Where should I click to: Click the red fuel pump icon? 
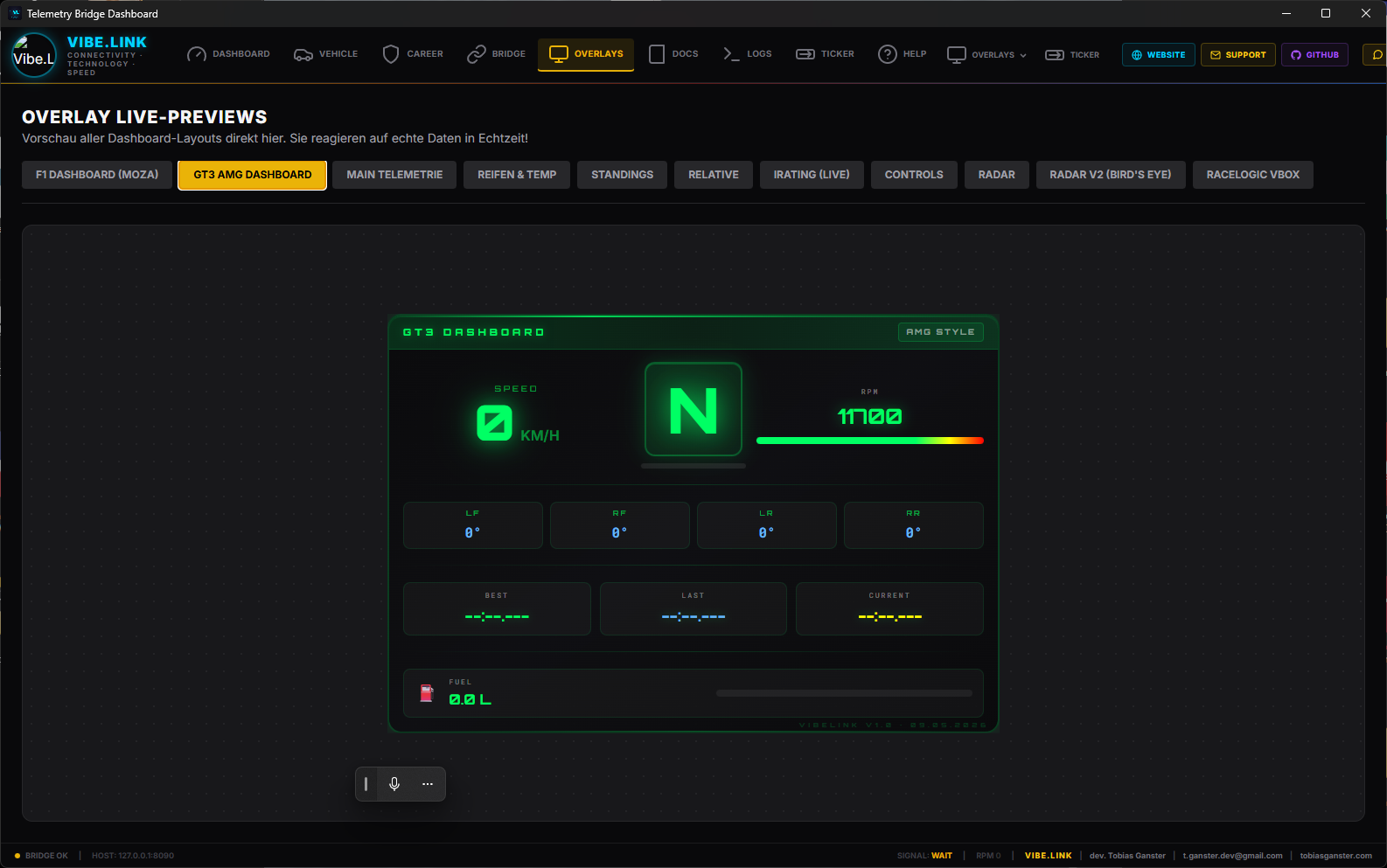point(427,693)
